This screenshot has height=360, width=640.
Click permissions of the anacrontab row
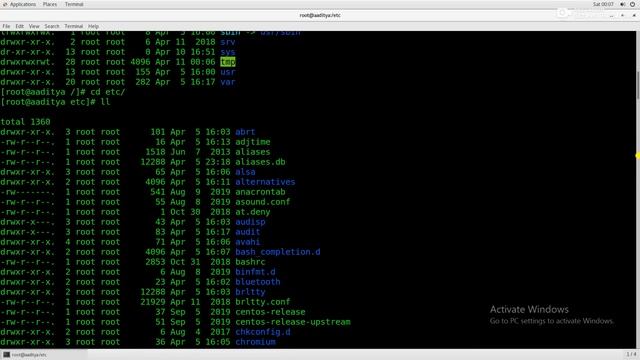click(27, 192)
